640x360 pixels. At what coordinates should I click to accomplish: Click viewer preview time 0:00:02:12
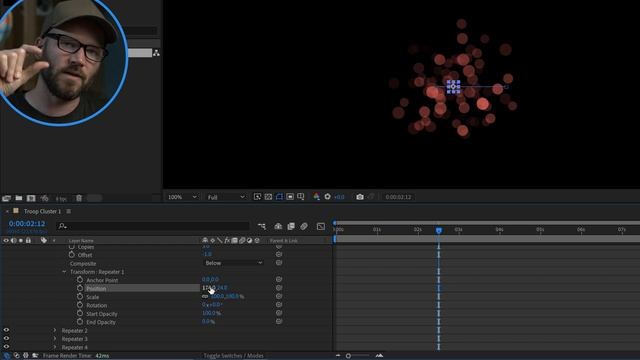coord(398,197)
